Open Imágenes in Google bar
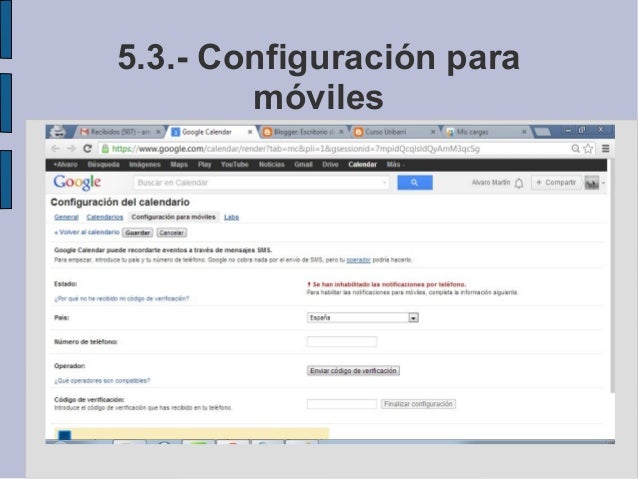Viewport: 638px width, 479px height. (x=144, y=164)
